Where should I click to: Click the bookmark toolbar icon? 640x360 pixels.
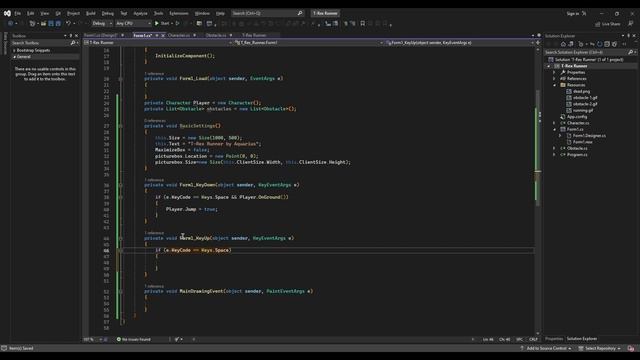point(362,24)
